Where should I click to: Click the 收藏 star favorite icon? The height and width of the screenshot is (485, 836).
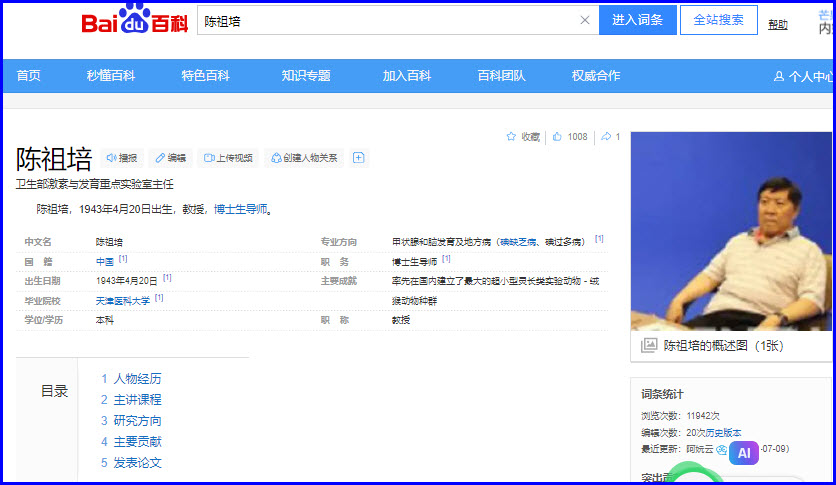511,137
